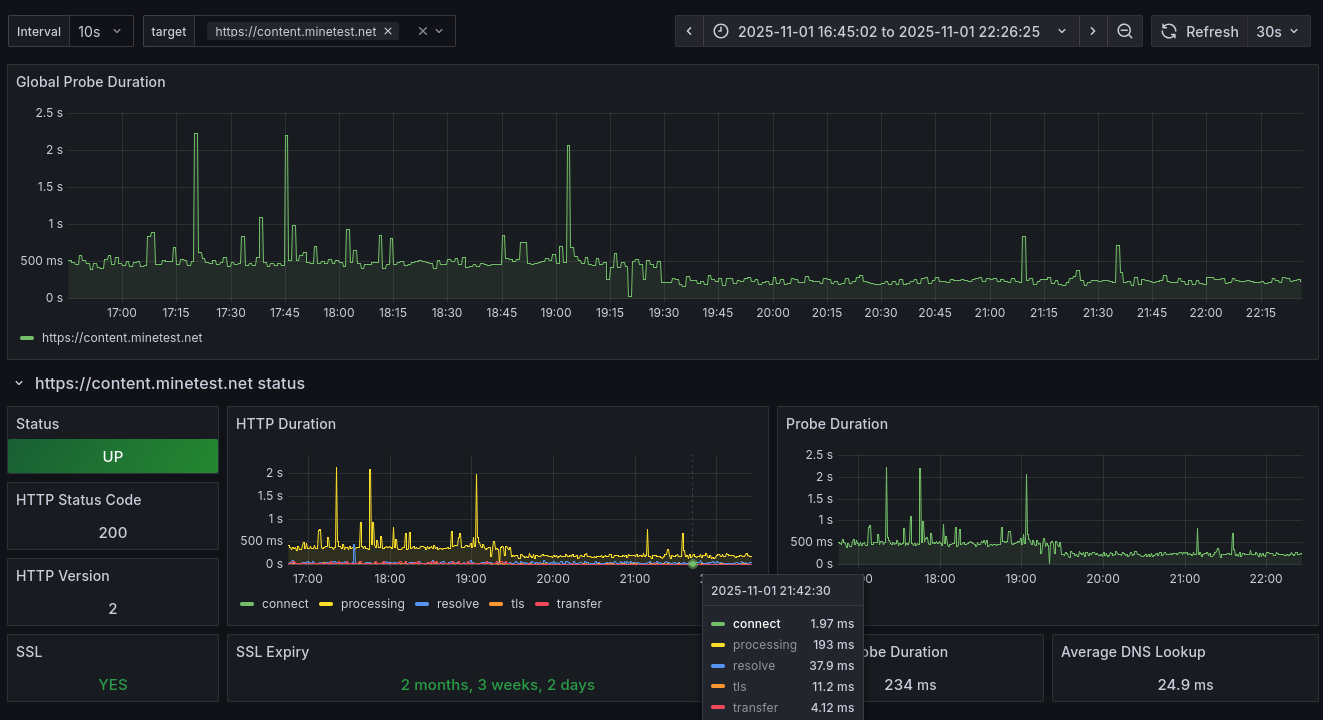Clear all target values with X icon
Screen dimensions: 1323x720
coord(422,31)
